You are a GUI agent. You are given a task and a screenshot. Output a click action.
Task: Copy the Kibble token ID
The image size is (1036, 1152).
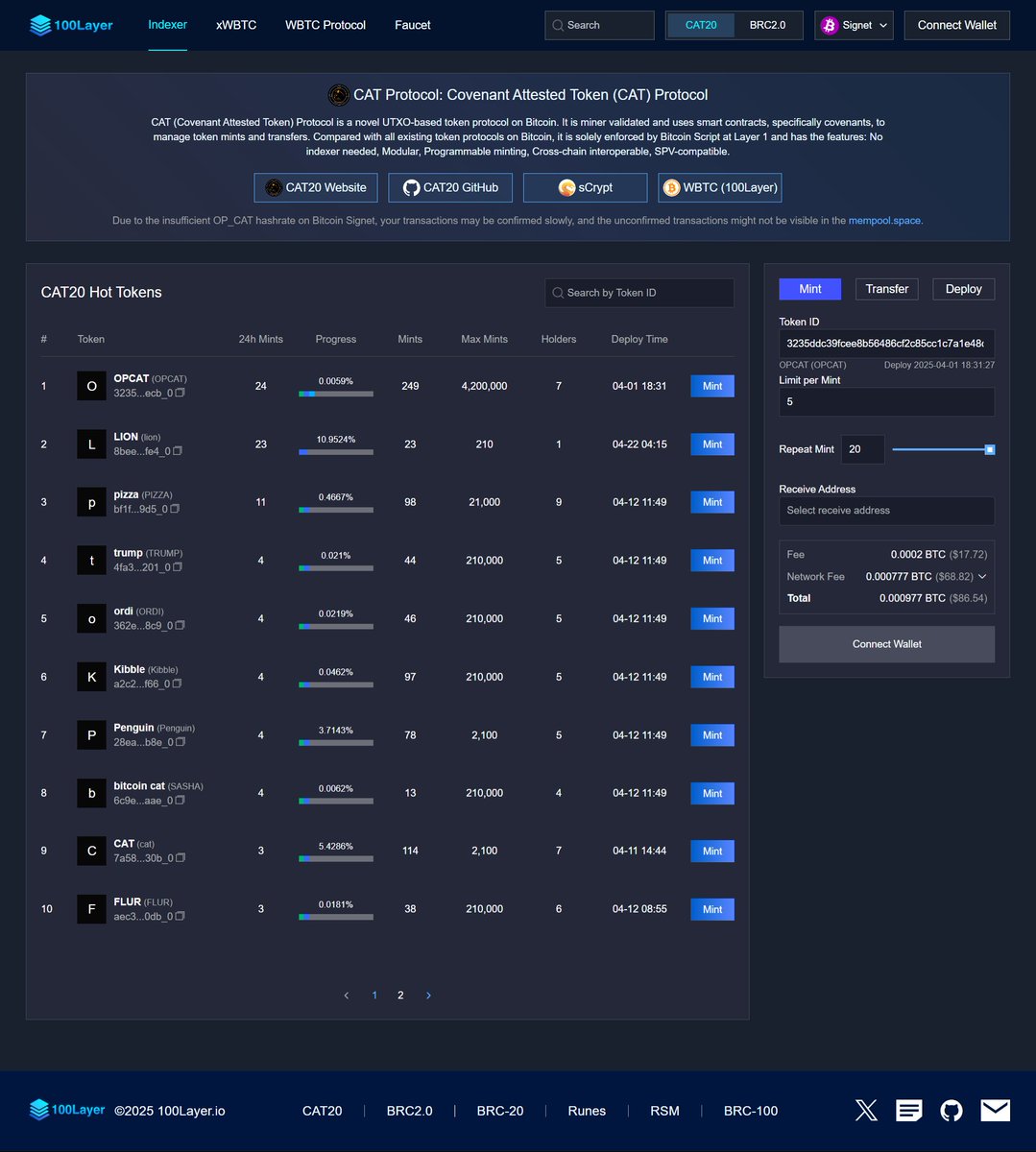tap(177, 684)
